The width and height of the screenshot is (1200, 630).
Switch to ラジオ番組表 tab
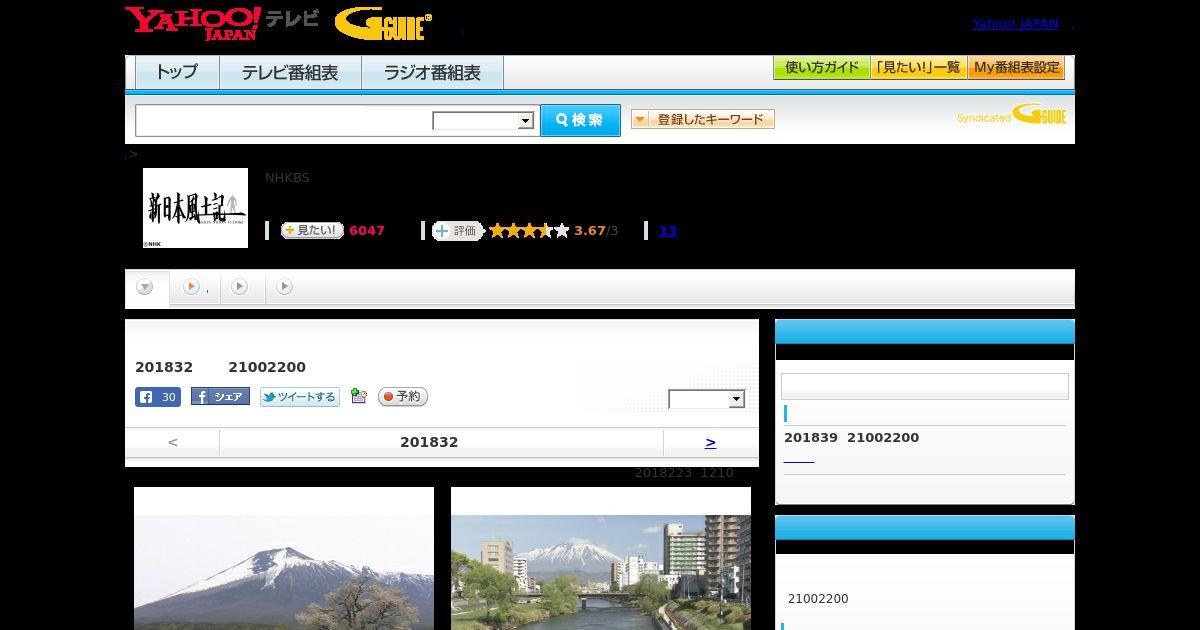point(432,73)
